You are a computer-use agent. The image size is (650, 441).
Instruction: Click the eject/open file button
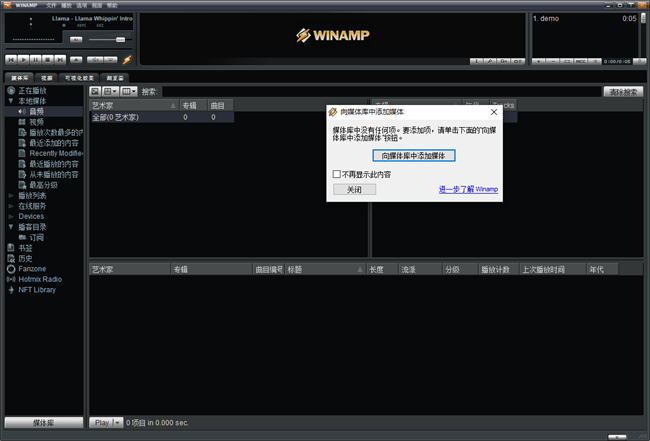(x=75, y=60)
